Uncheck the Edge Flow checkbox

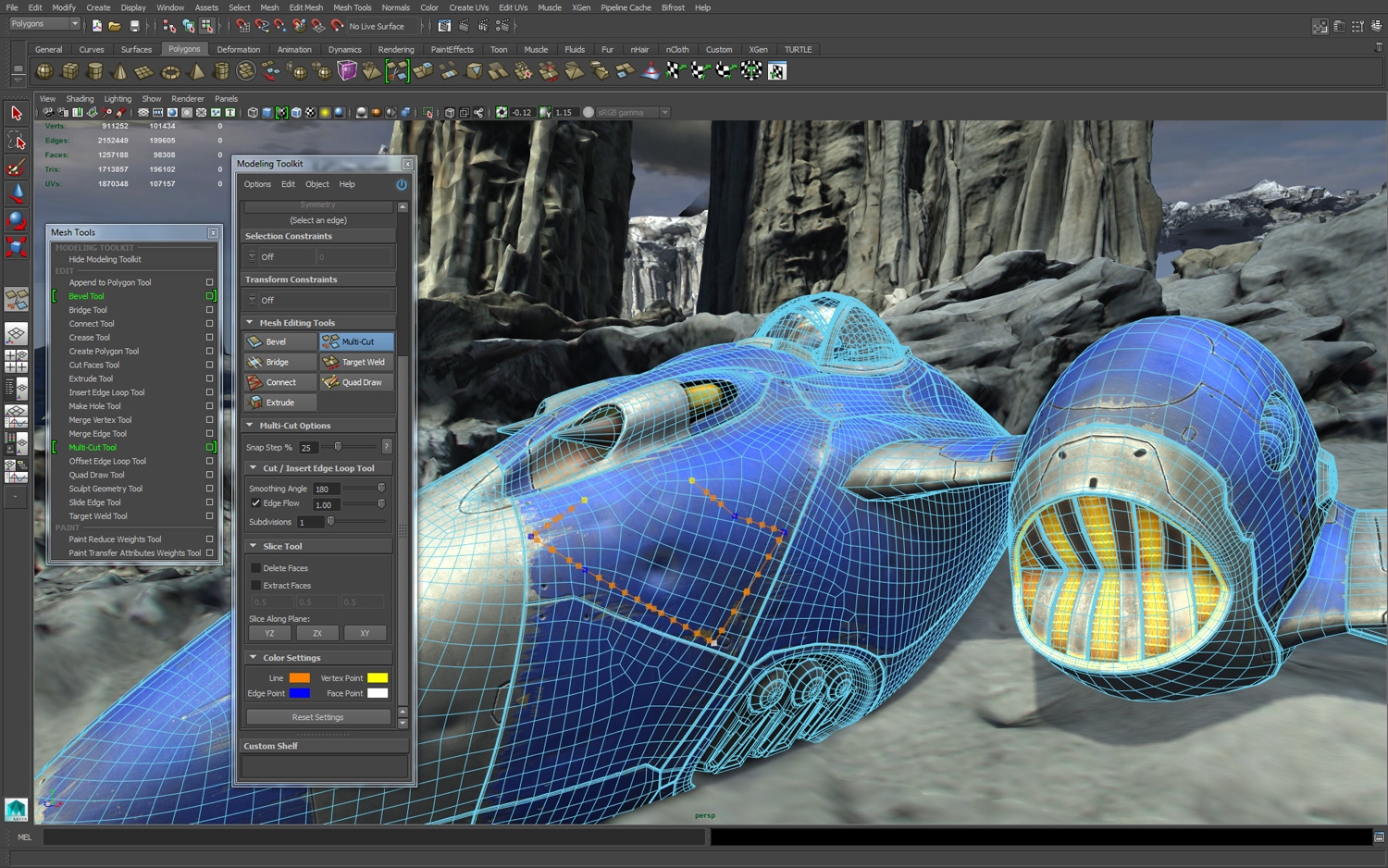256,503
